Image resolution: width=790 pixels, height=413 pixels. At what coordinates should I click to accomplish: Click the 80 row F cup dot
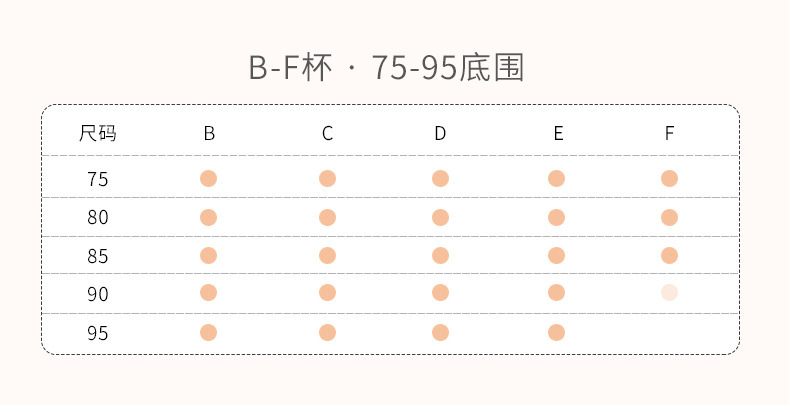[669, 217]
